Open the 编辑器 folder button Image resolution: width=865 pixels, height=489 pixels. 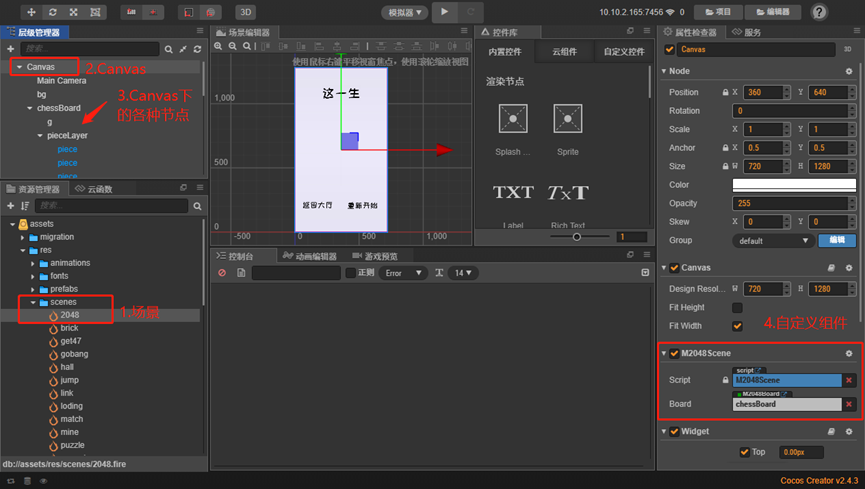tap(773, 12)
